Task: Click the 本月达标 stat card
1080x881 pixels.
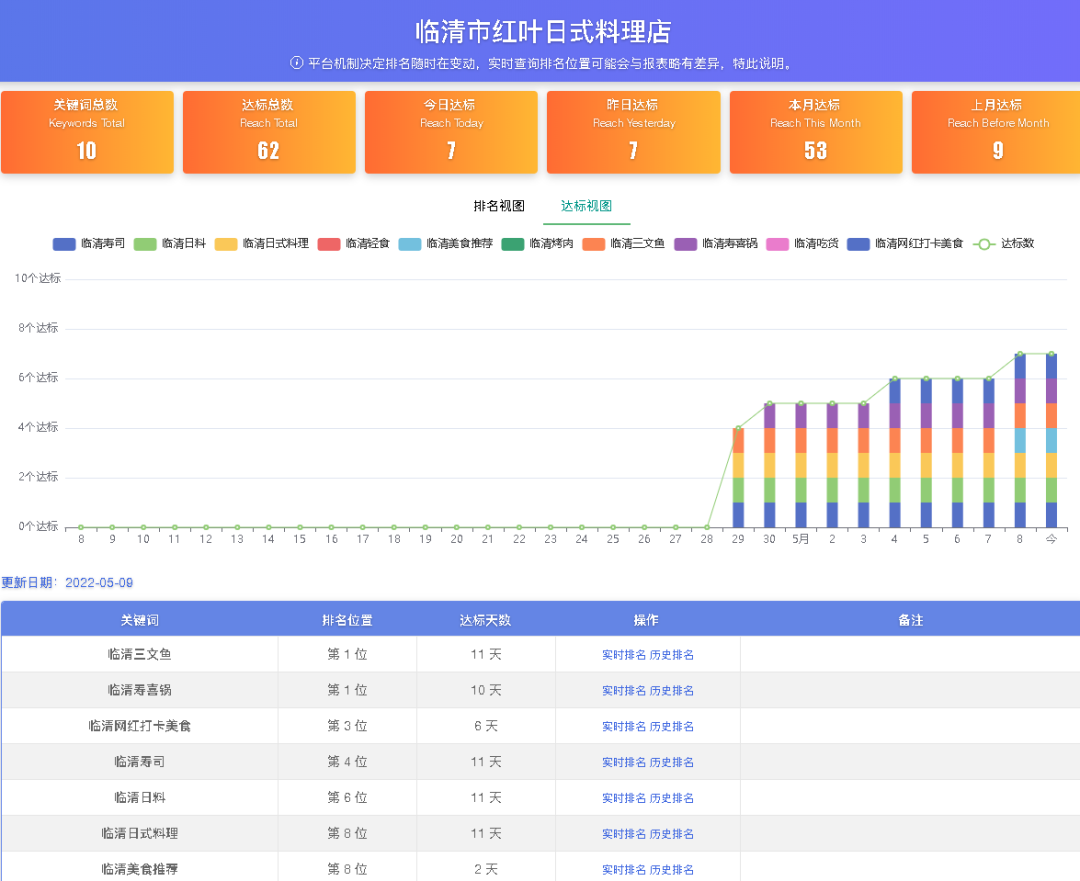Action: (x=816, y=132)
